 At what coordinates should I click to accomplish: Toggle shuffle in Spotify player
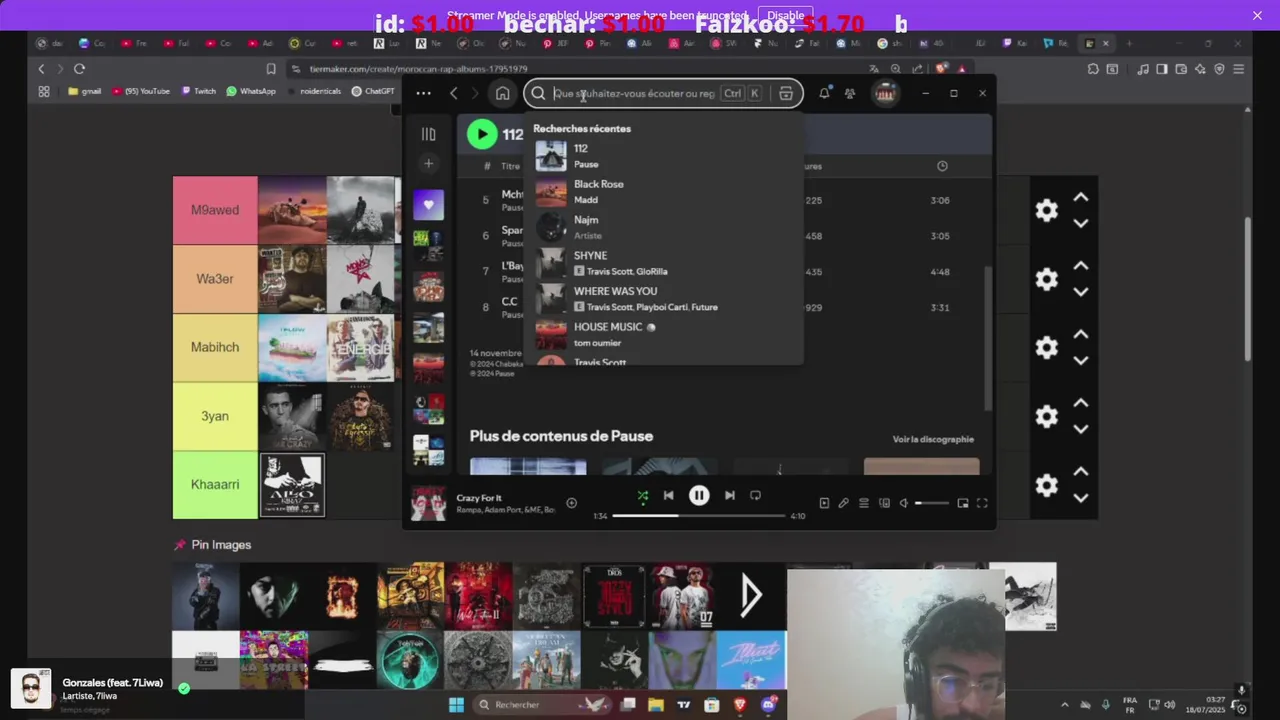[642, 495]
